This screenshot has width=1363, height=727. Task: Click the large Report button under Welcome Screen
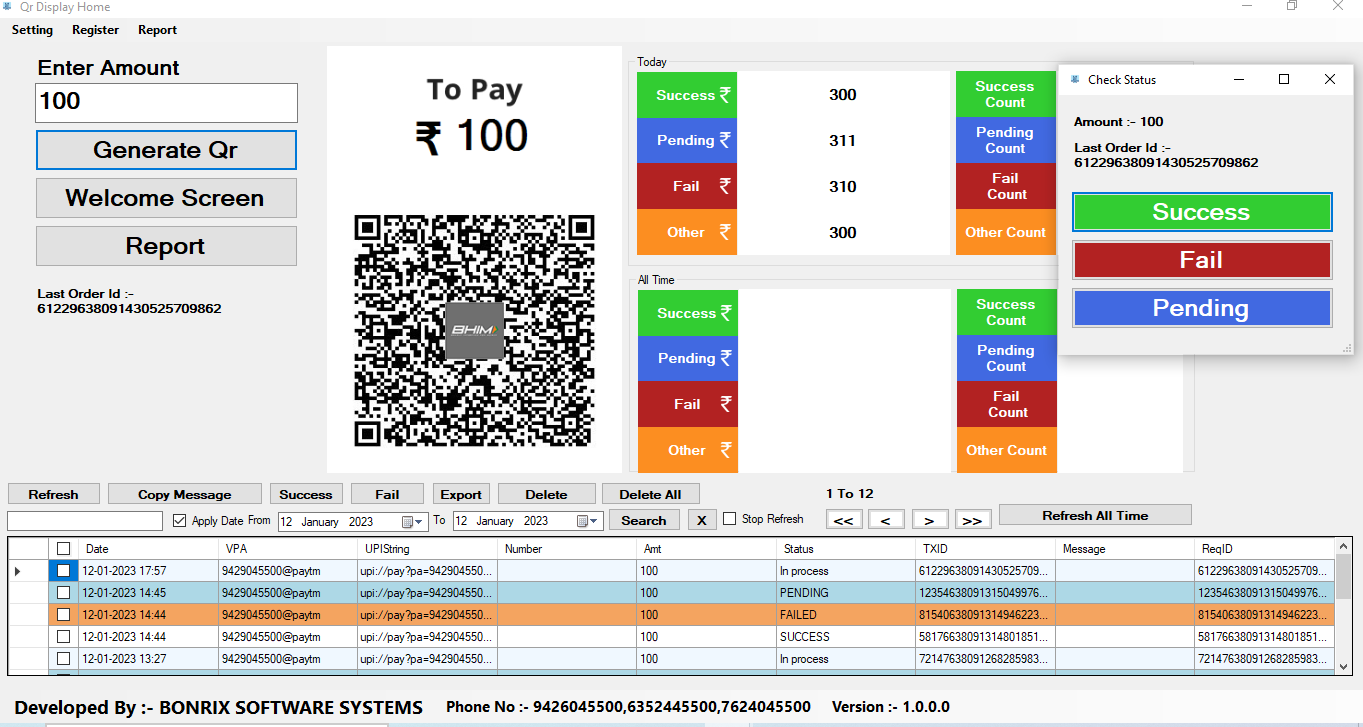pyautogui.click(x=166, y=246)
